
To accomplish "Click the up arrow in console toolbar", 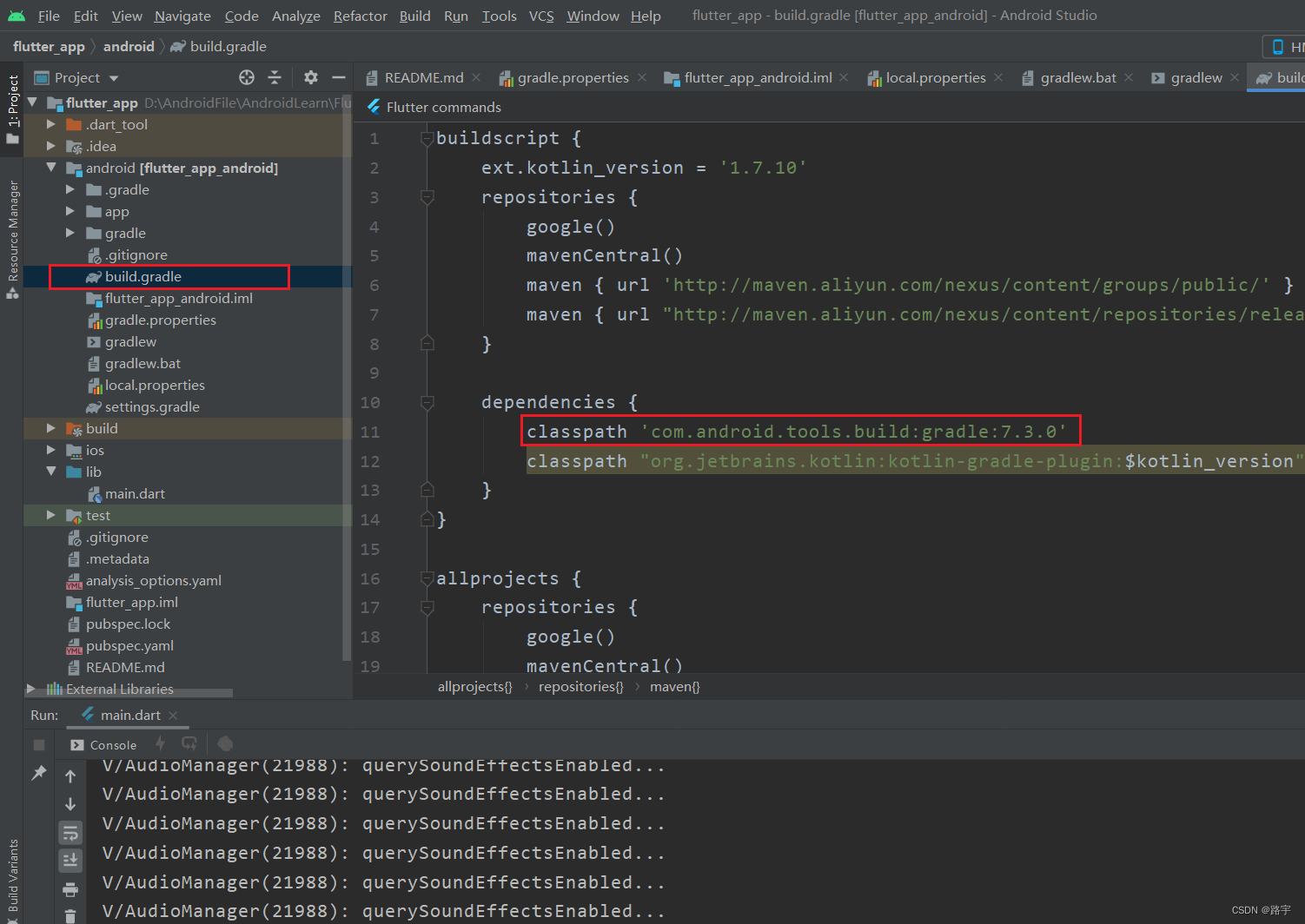I will pos(70,776).
